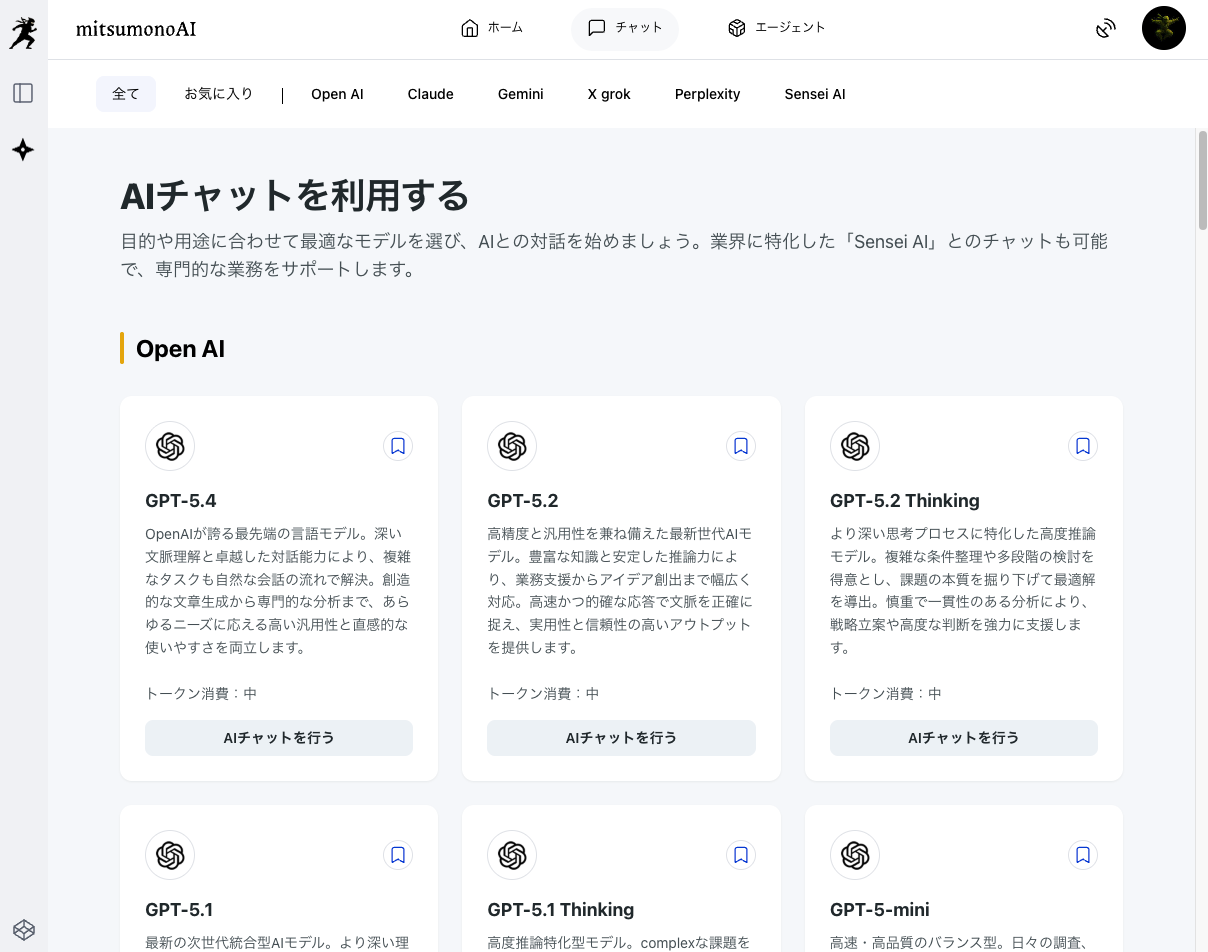The height and width of the screenshot is (952, 1208).
Task: Open the エージェント section
Action: click(x=777, y=28)
